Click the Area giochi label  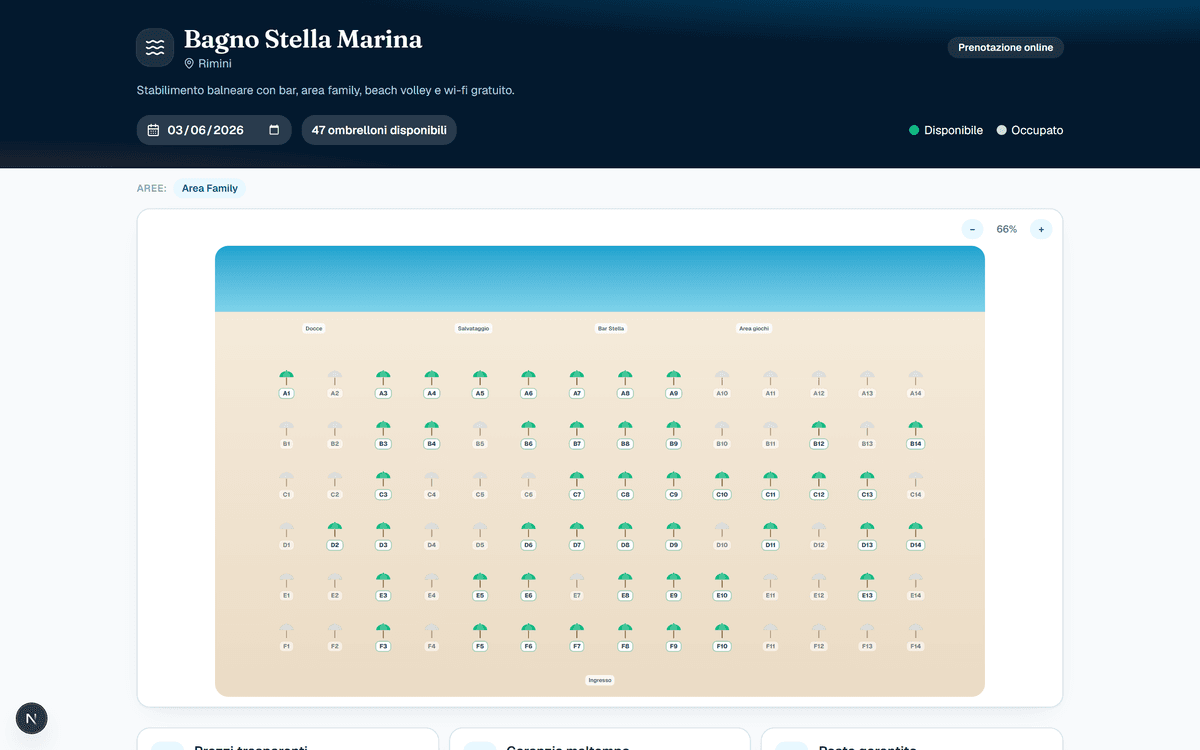754,328
